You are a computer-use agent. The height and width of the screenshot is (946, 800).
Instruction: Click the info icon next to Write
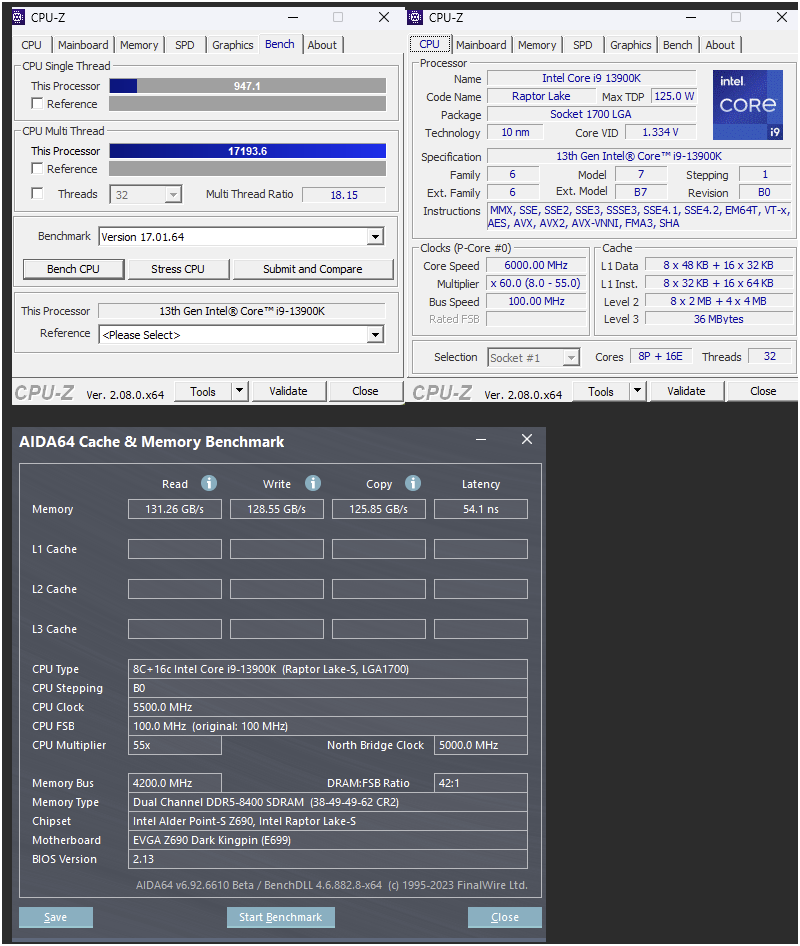[313, 483]
